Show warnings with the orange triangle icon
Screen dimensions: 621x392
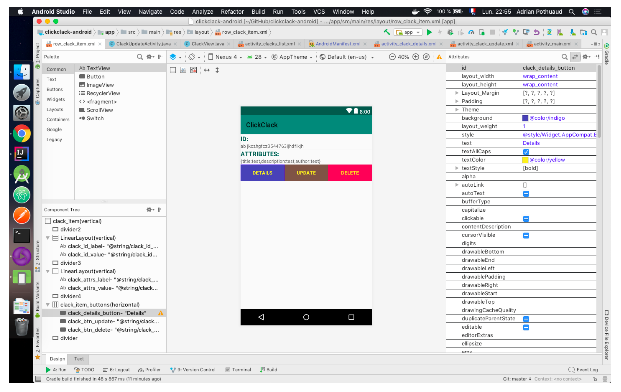pos(439,57)
